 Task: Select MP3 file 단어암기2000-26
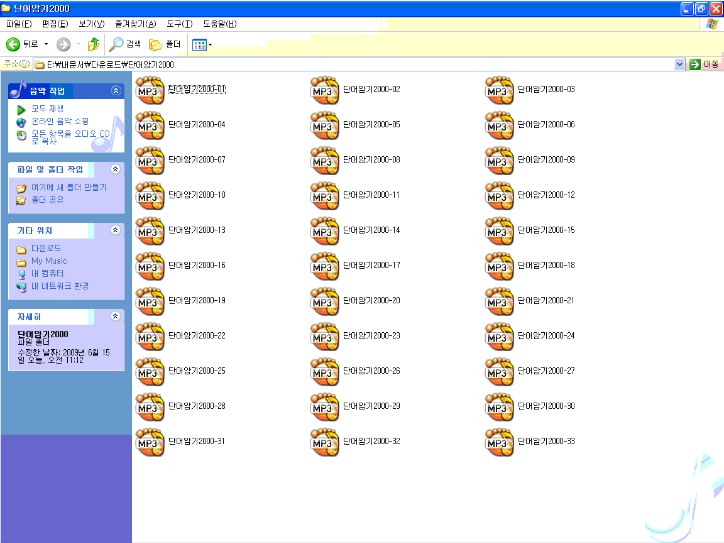coord(355,371)
